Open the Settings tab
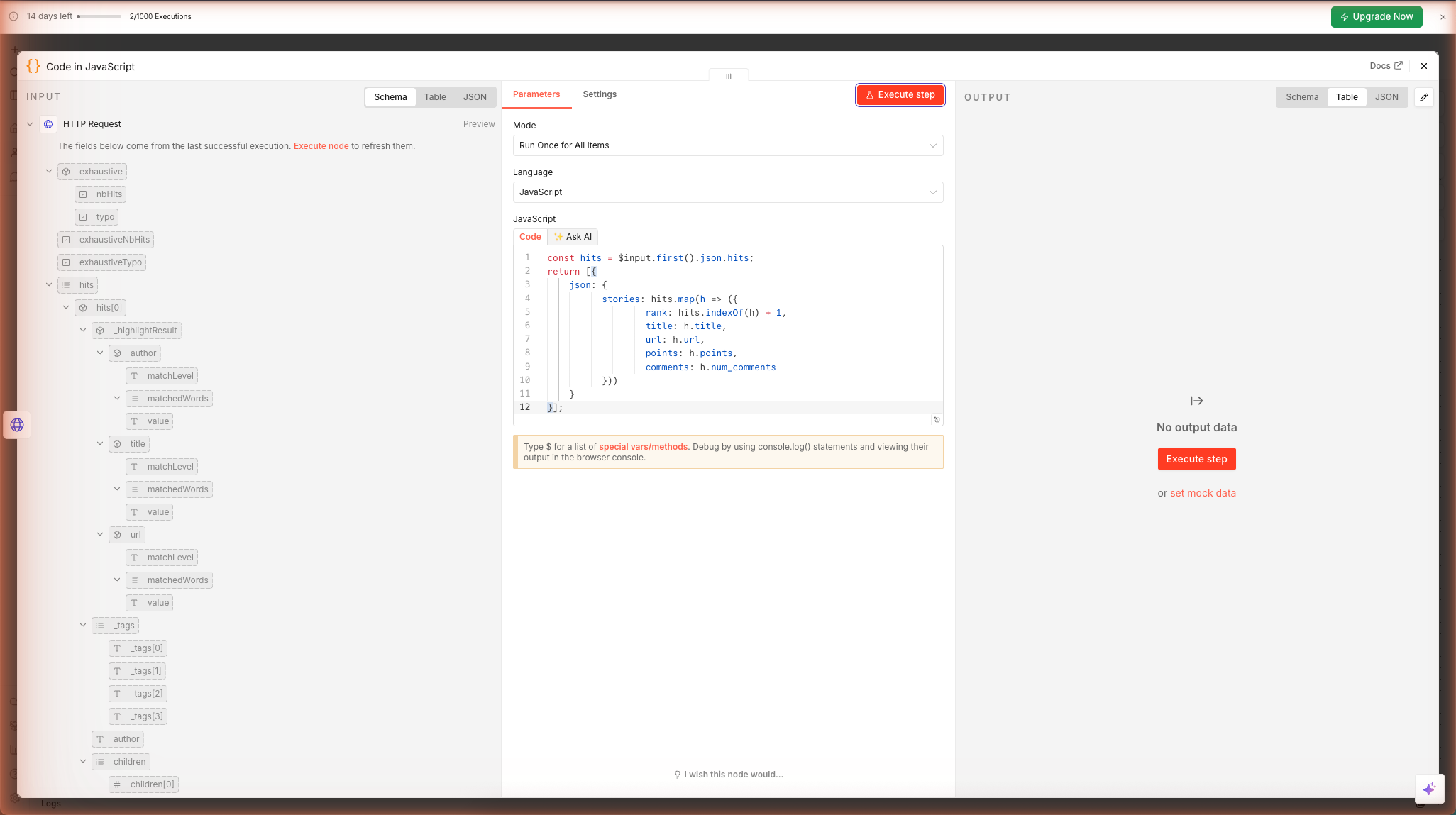The image size is (1456, 815). coord(599,94)
